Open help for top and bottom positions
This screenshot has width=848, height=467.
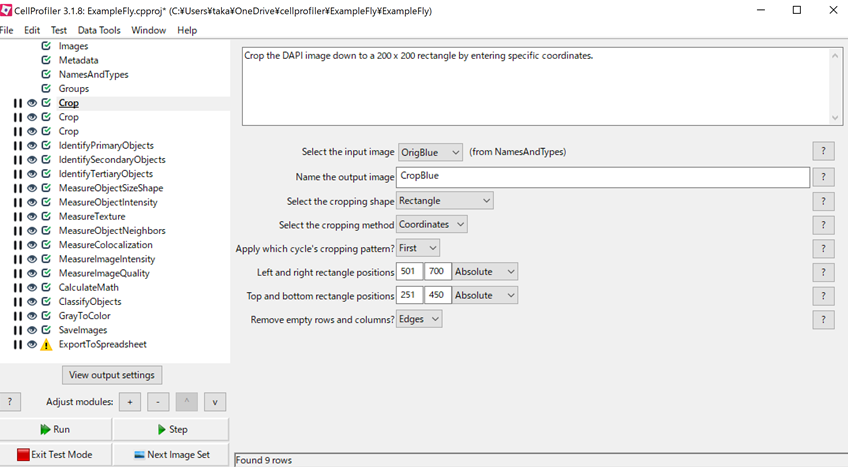click(823, 296)
